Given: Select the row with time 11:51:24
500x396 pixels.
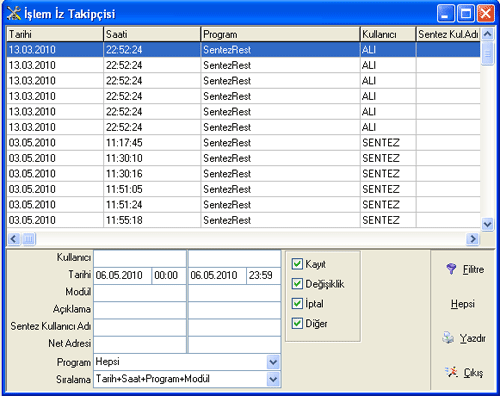Looking at the screenshot, I should click(243, 205).
